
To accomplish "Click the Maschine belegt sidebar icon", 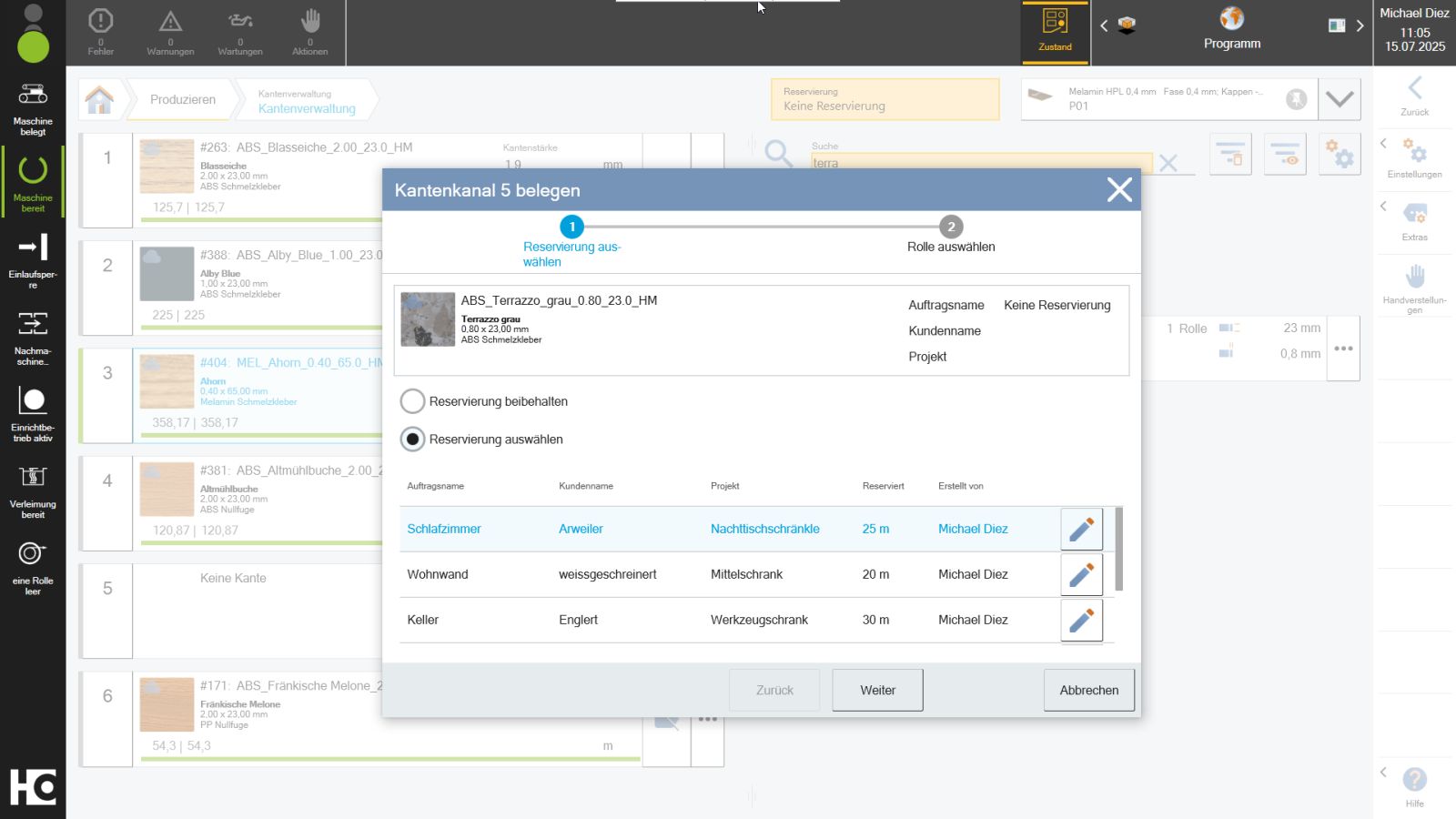I will coord(33,107).
